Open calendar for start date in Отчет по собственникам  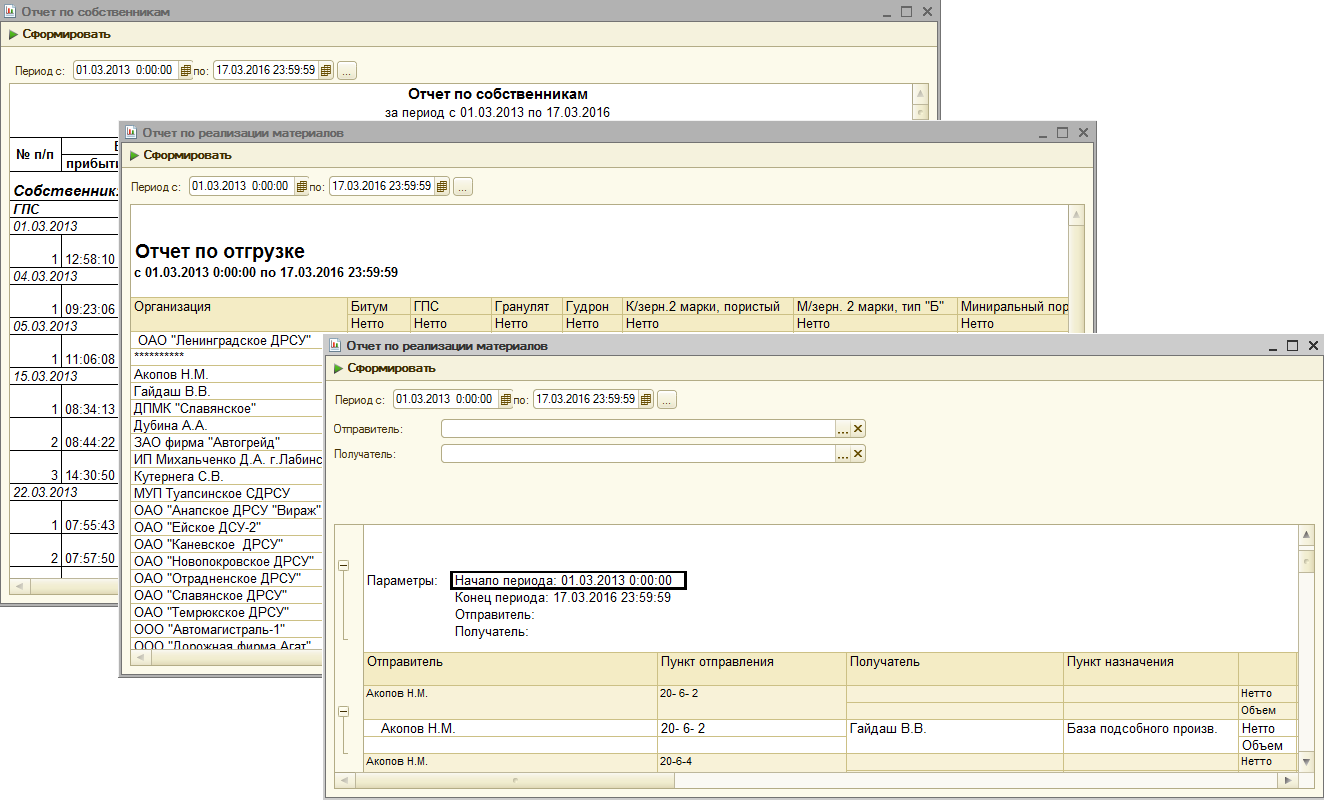(x=185, y=71)
